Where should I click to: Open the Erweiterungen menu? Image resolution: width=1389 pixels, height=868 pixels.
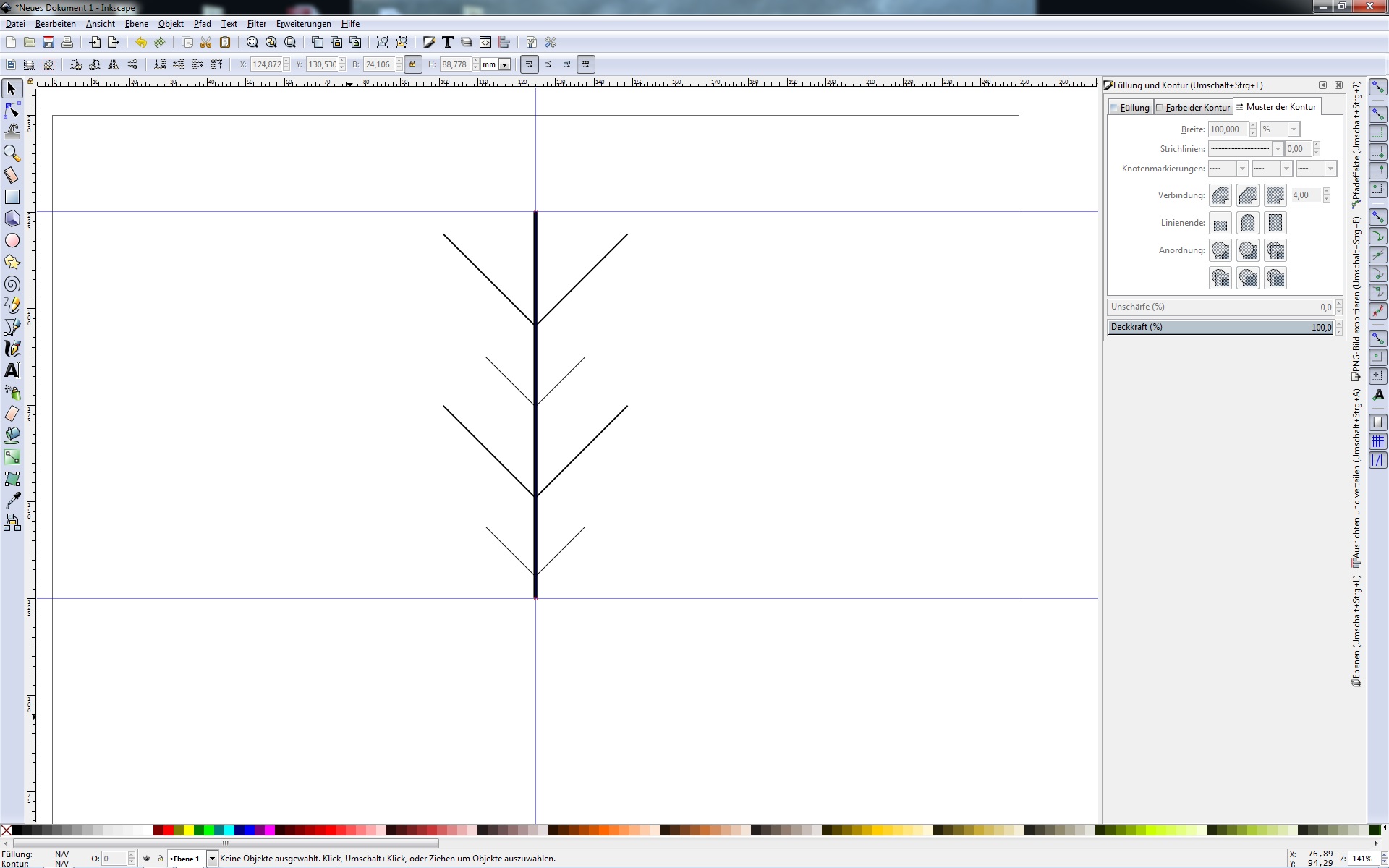[x=304, y=24]
